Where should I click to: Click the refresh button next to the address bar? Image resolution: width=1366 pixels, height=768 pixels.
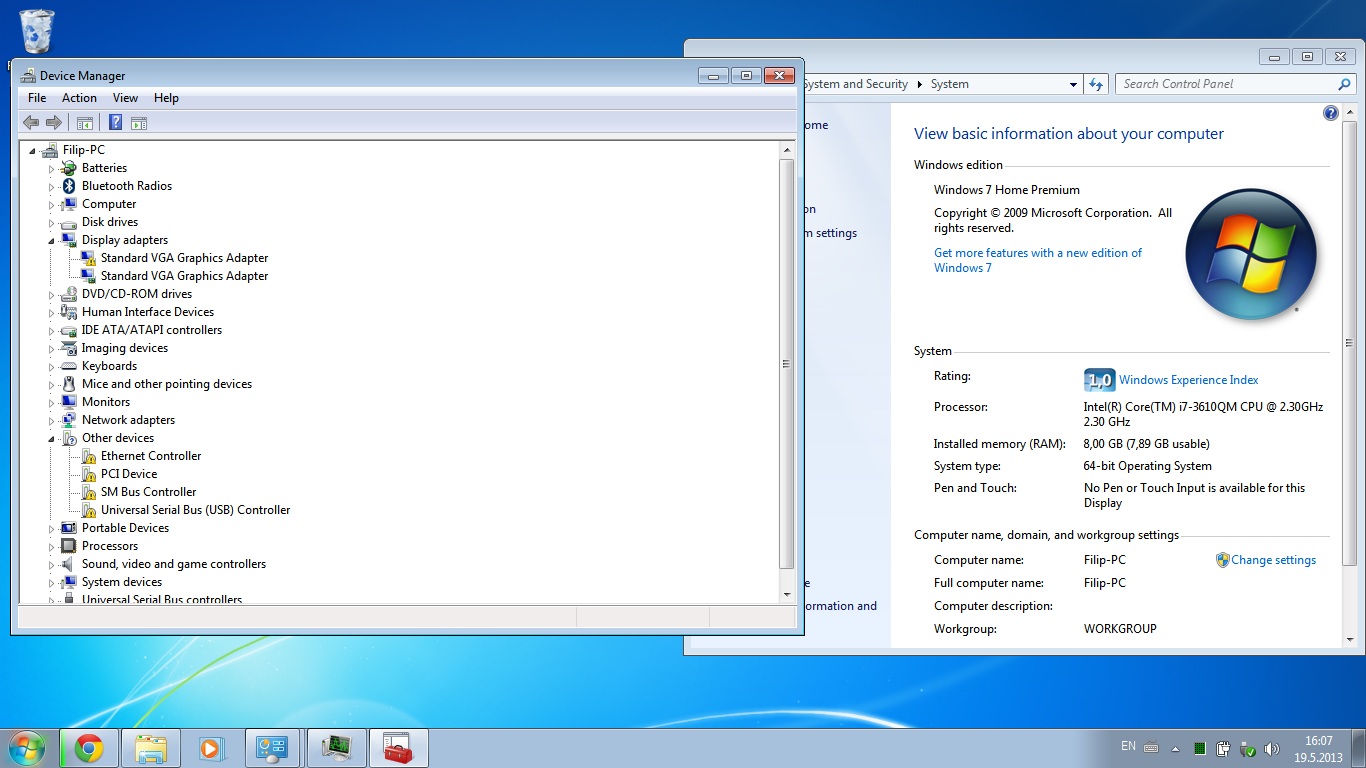coord(1097,84)
